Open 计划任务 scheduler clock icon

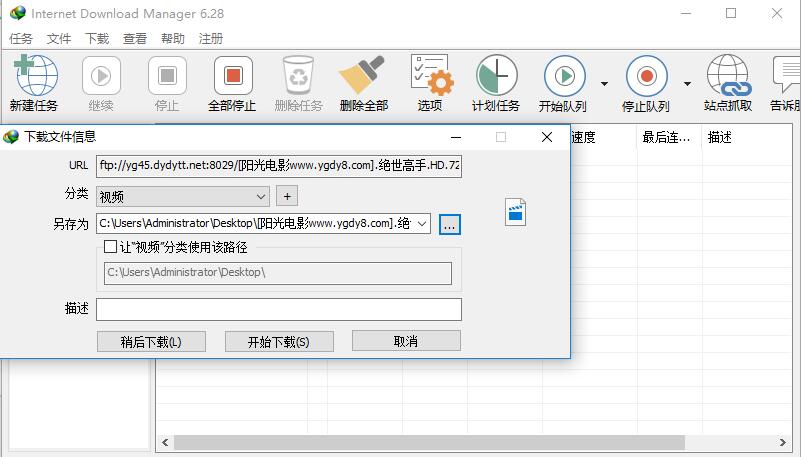tap(497, 76)
